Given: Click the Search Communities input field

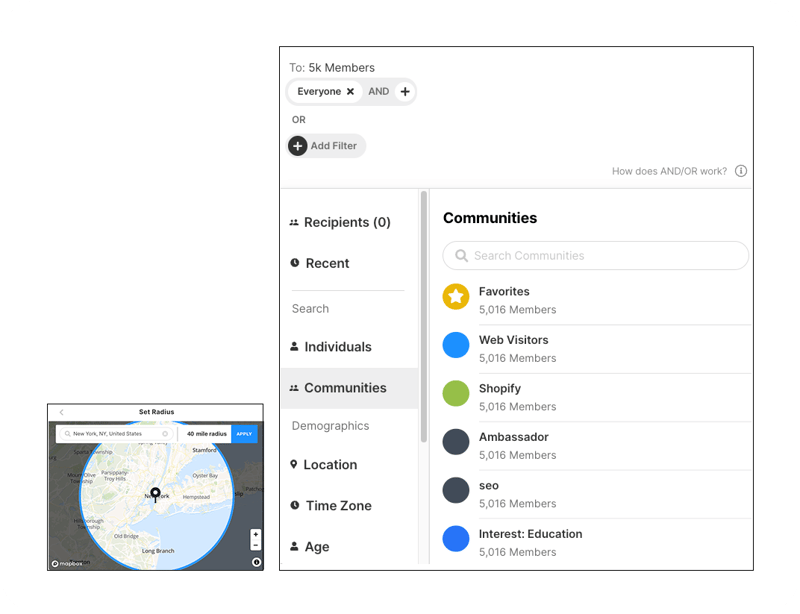Looking at the screenshot, I should (x=596, y=256).
